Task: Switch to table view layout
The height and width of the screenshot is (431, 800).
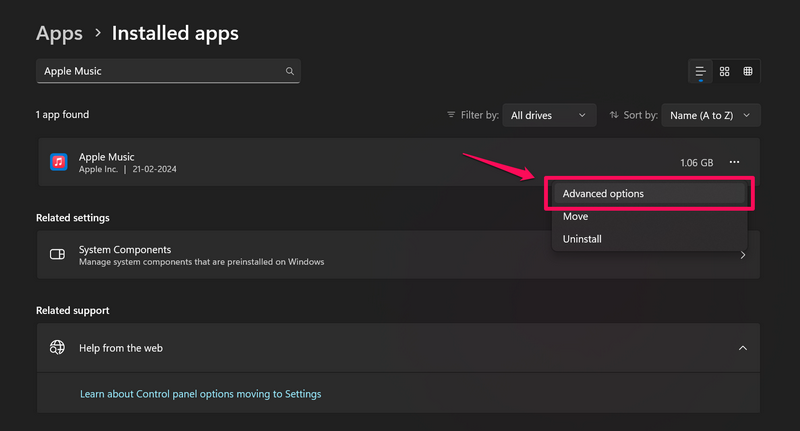Action: tap(747, 71)
